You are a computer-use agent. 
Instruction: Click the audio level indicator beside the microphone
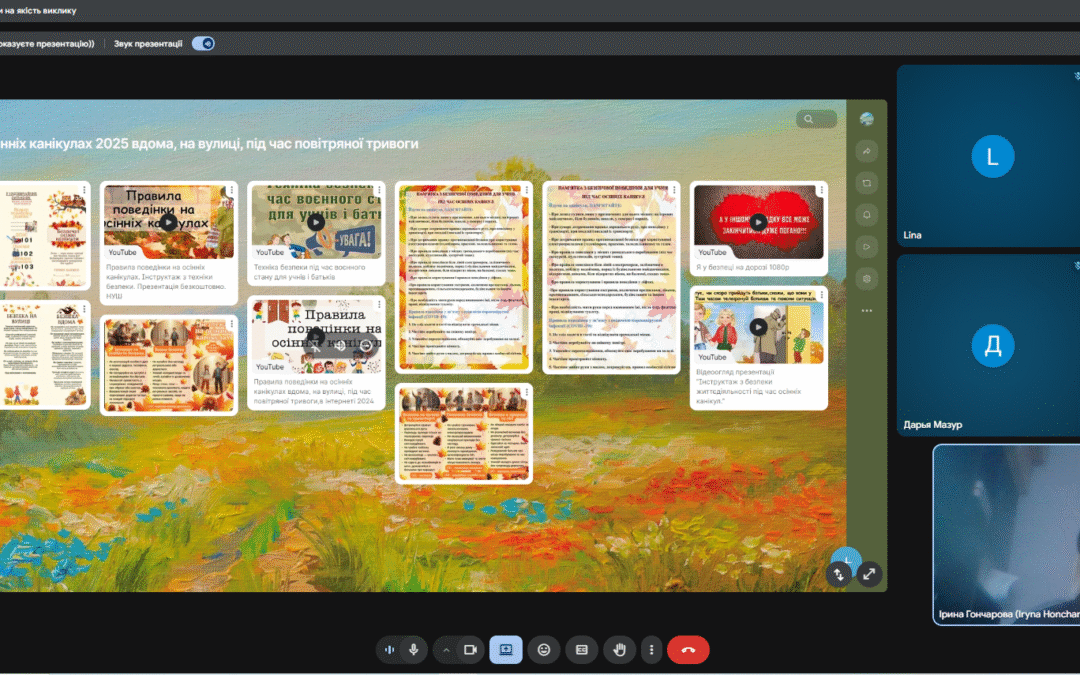pos(389,650)
